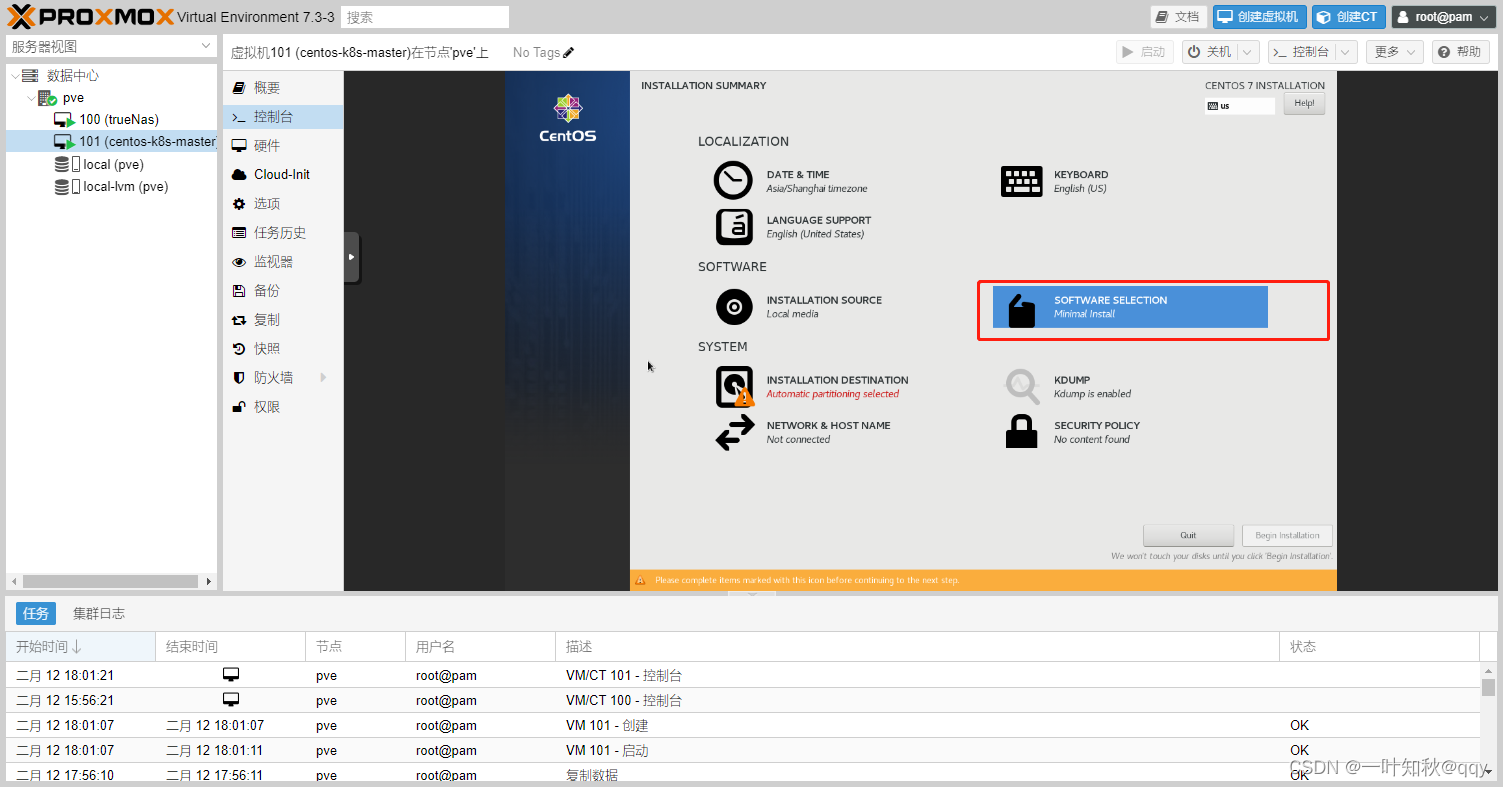Image resolution: width=1503 pixels, height=787 pixels.
Task: Switch to the 集群日志 tab
Action: [99, 613]
